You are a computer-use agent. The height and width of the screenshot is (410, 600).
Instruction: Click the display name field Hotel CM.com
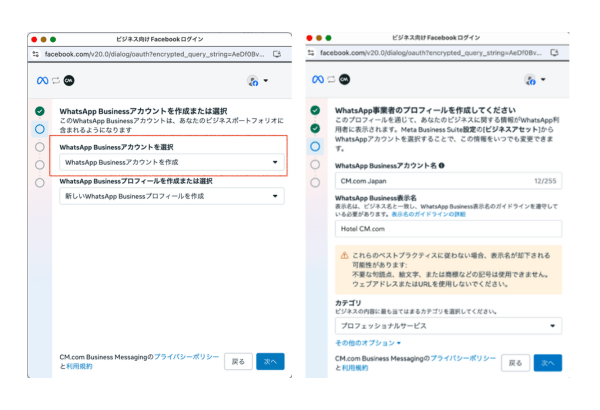point(448,229)
